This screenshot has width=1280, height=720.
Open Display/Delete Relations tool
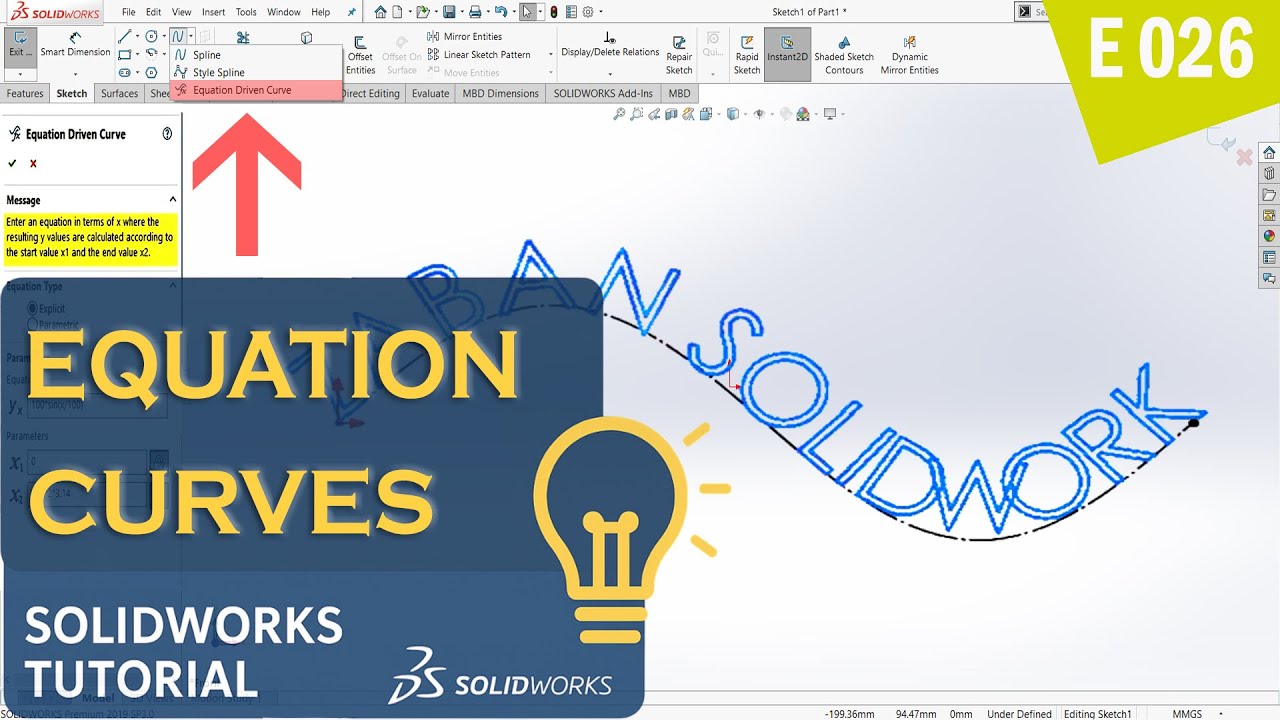tap(610, 45)
